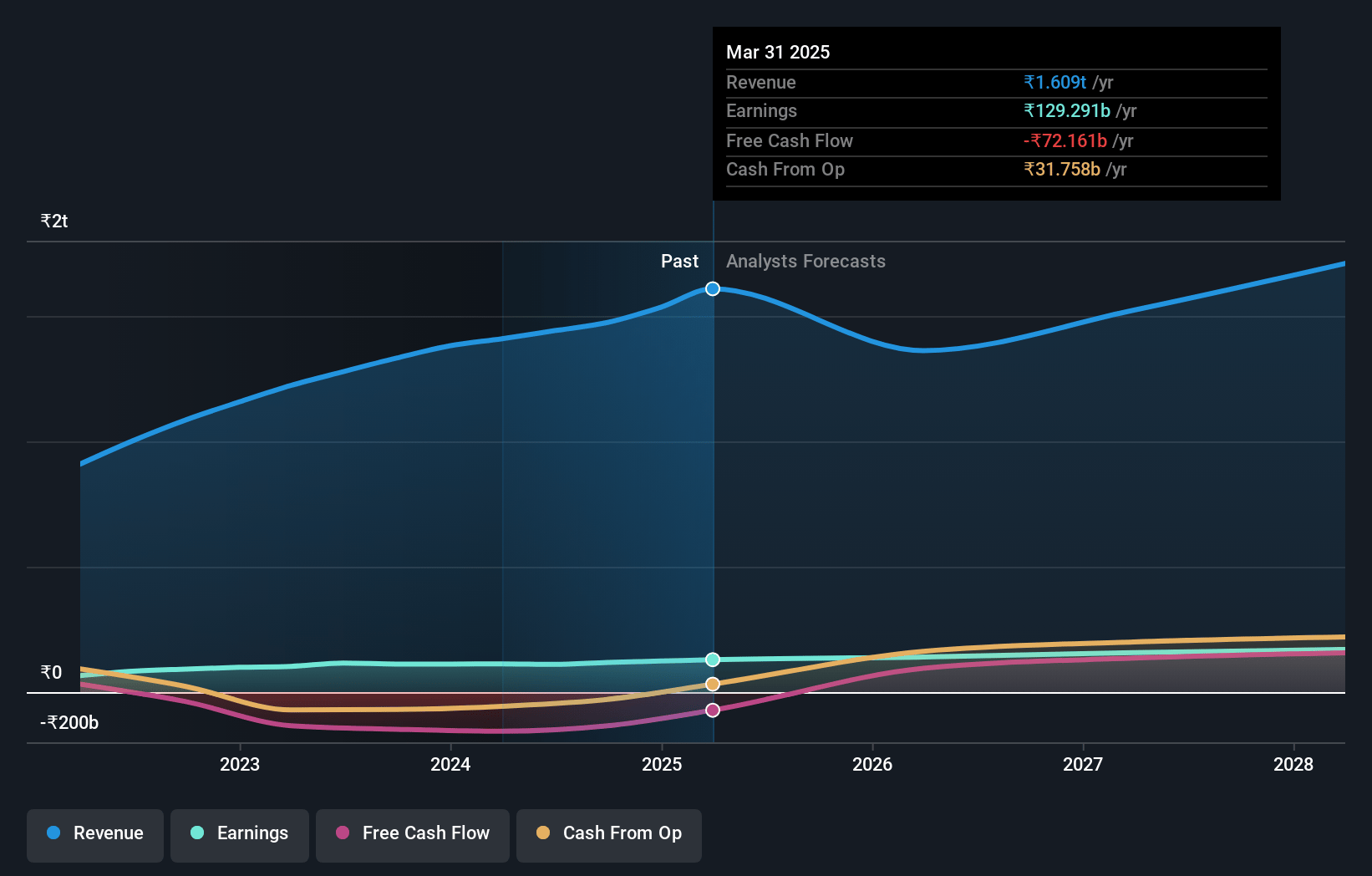This screenshot has height=876, width=1372.
Task: Toggle the Earnings series legend button
Action: (240, 835)
